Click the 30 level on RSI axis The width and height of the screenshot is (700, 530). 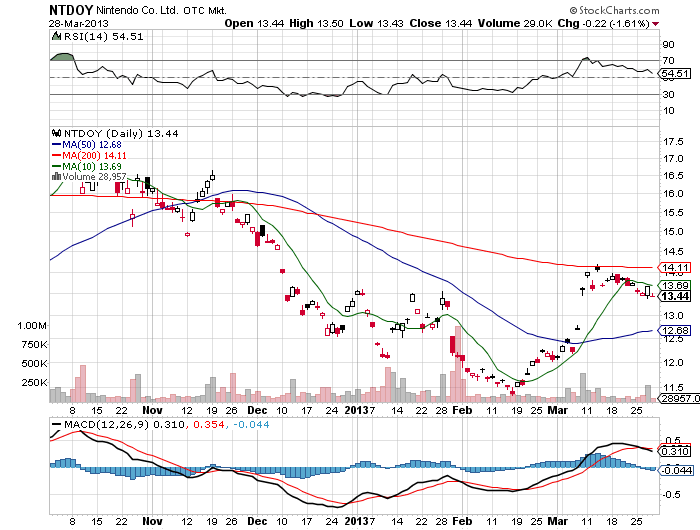coord(669,95)
